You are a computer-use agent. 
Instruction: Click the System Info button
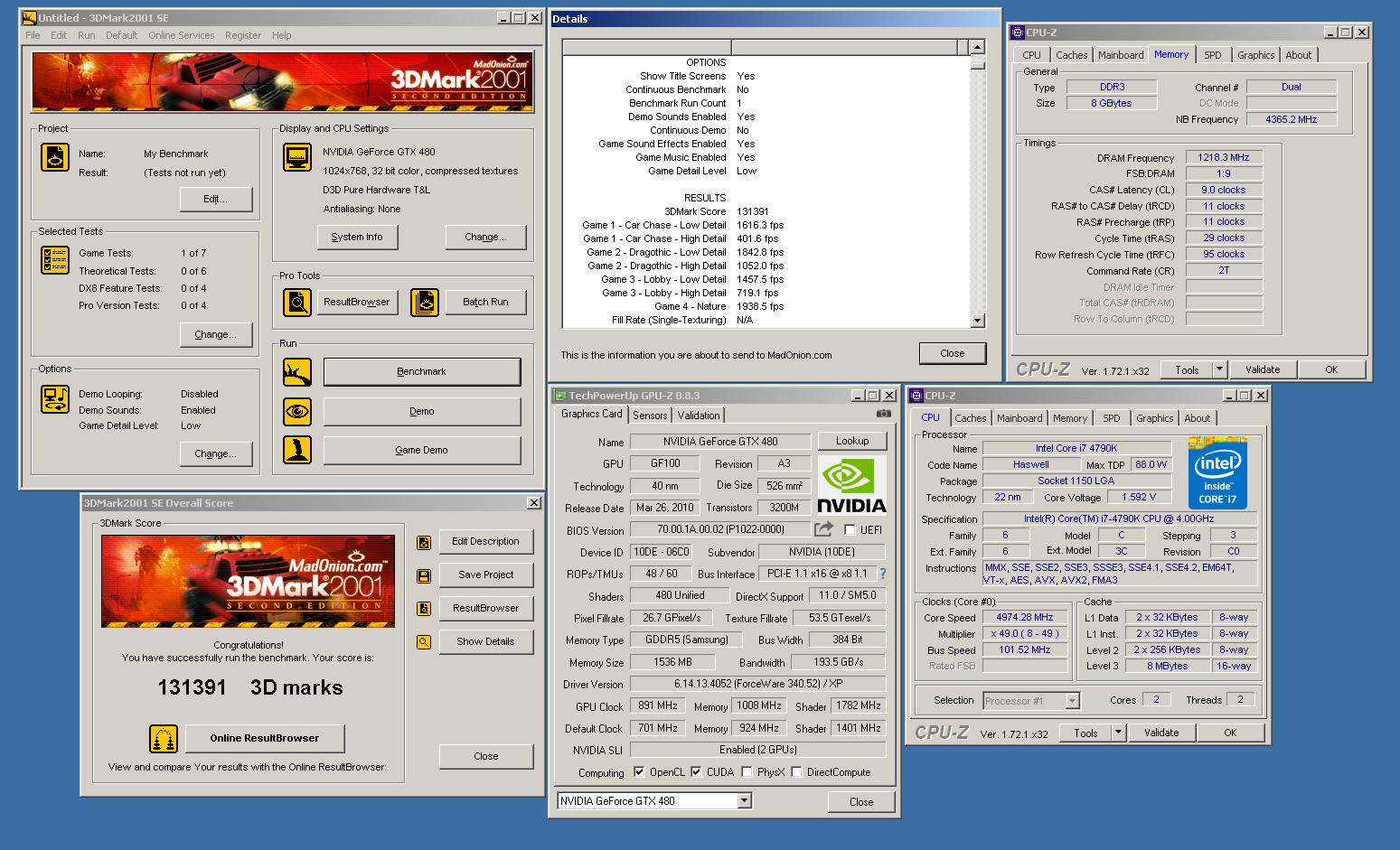pos(357,238)
